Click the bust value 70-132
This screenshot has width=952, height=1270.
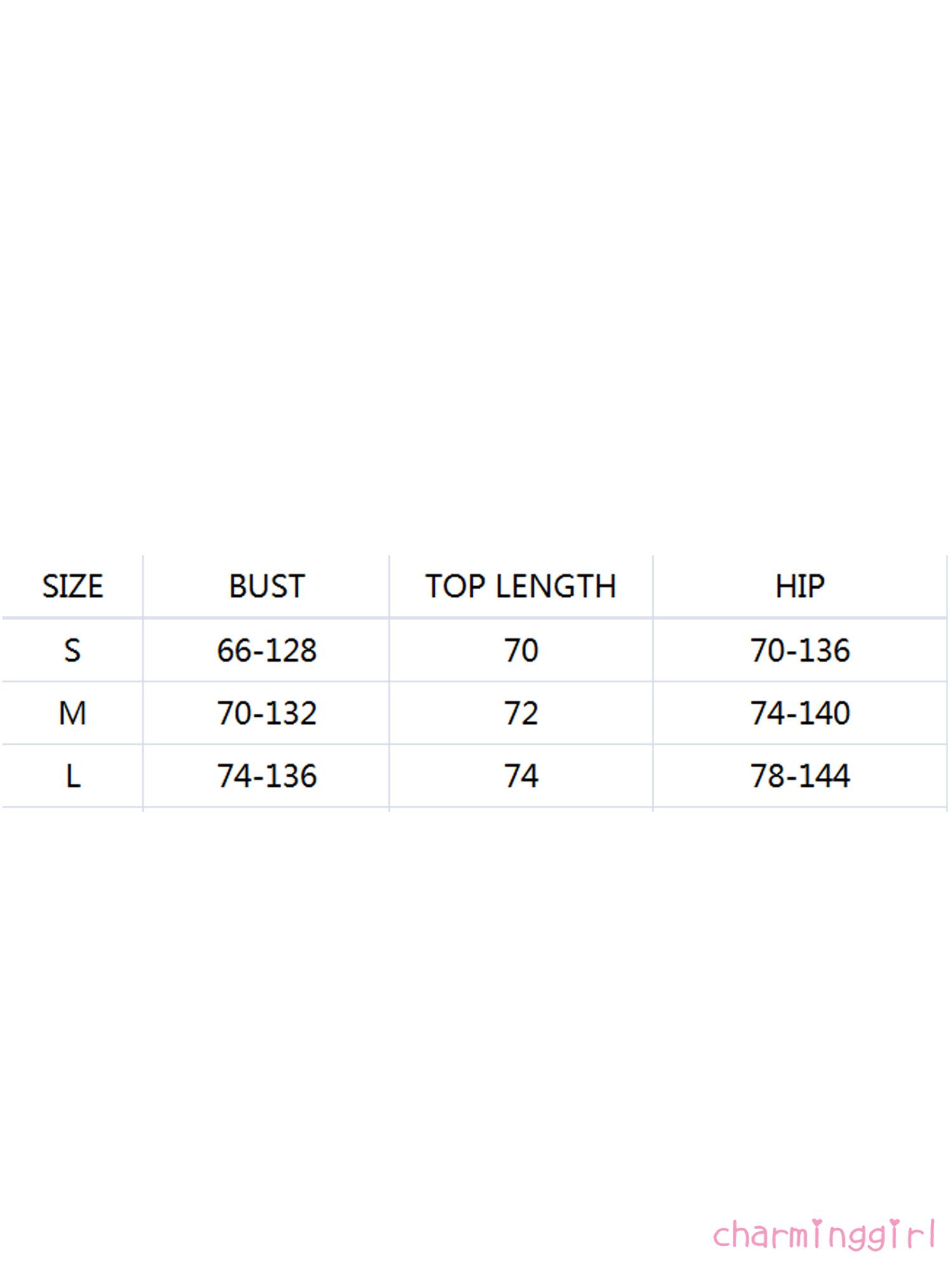click(267, 713)
